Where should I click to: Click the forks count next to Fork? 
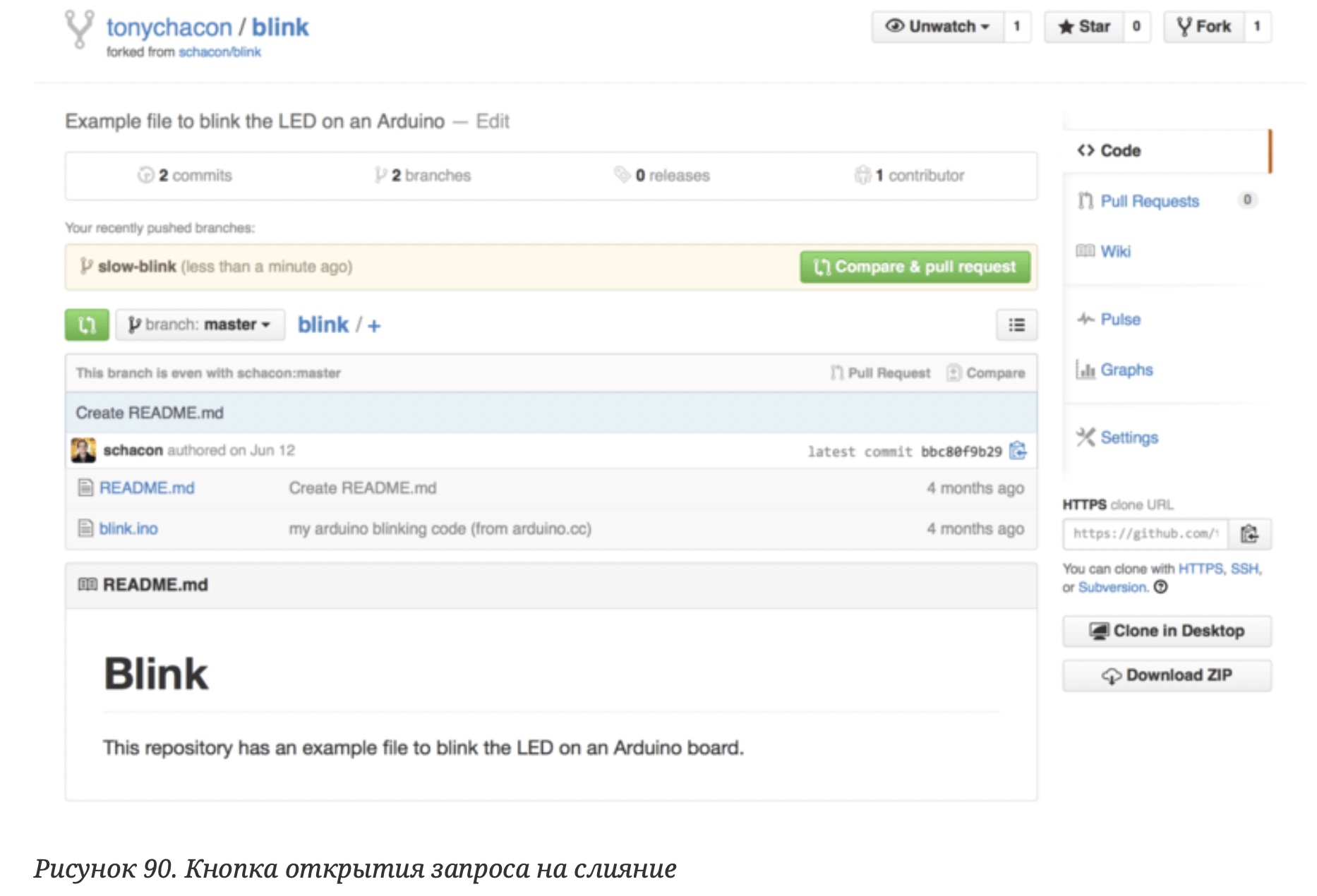pyautogui.click(x=1257, y=27)
